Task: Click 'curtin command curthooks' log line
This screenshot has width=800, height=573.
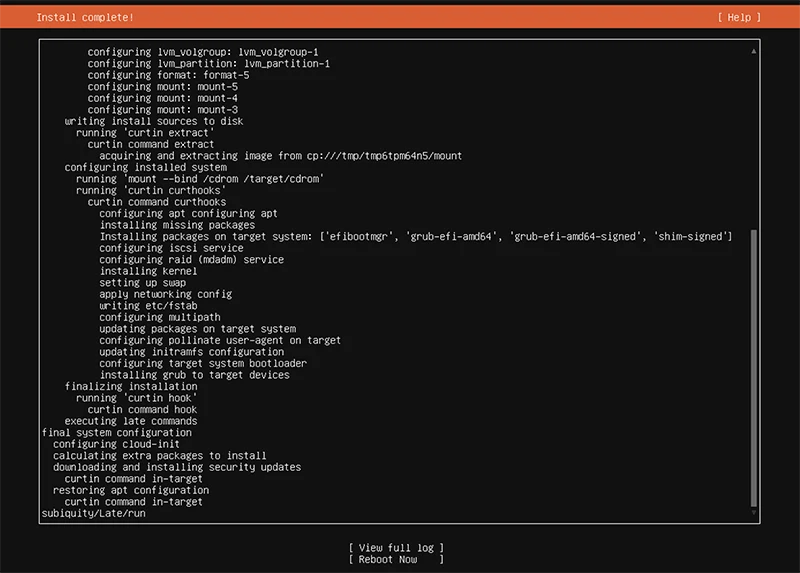Action: pos(157,202)
